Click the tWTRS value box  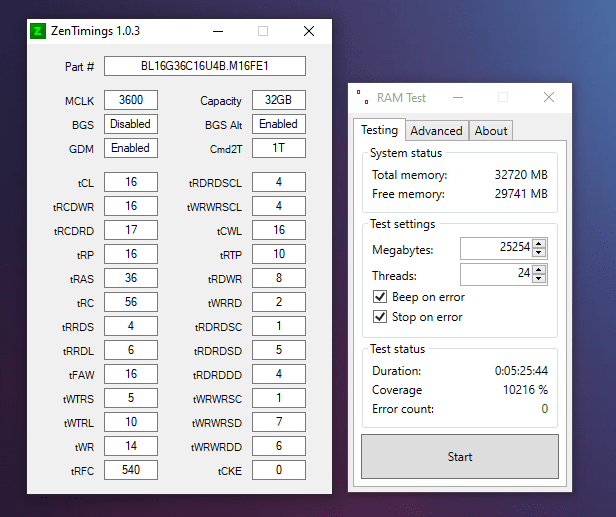point(131,398)
